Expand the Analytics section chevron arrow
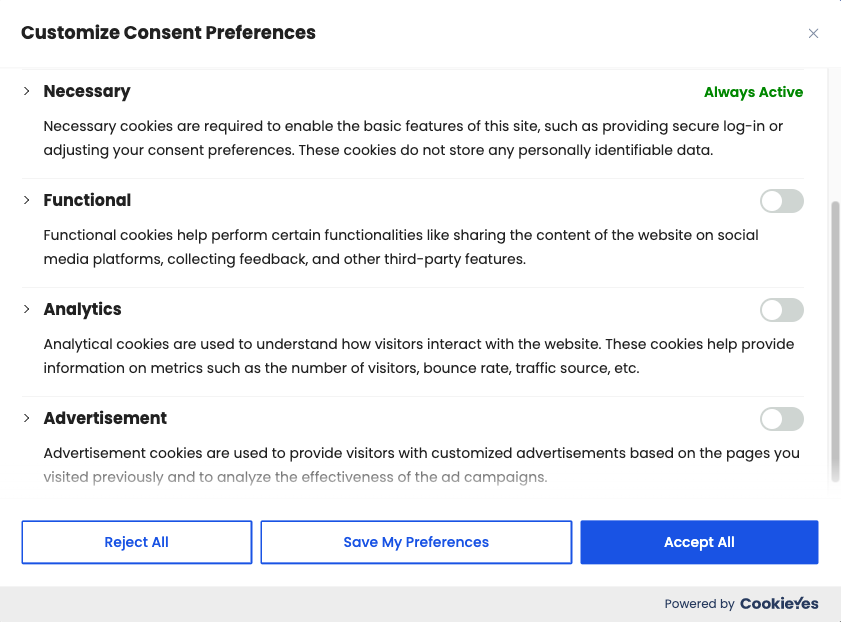This screenshot has height=622, width=841. click(27, 309)
